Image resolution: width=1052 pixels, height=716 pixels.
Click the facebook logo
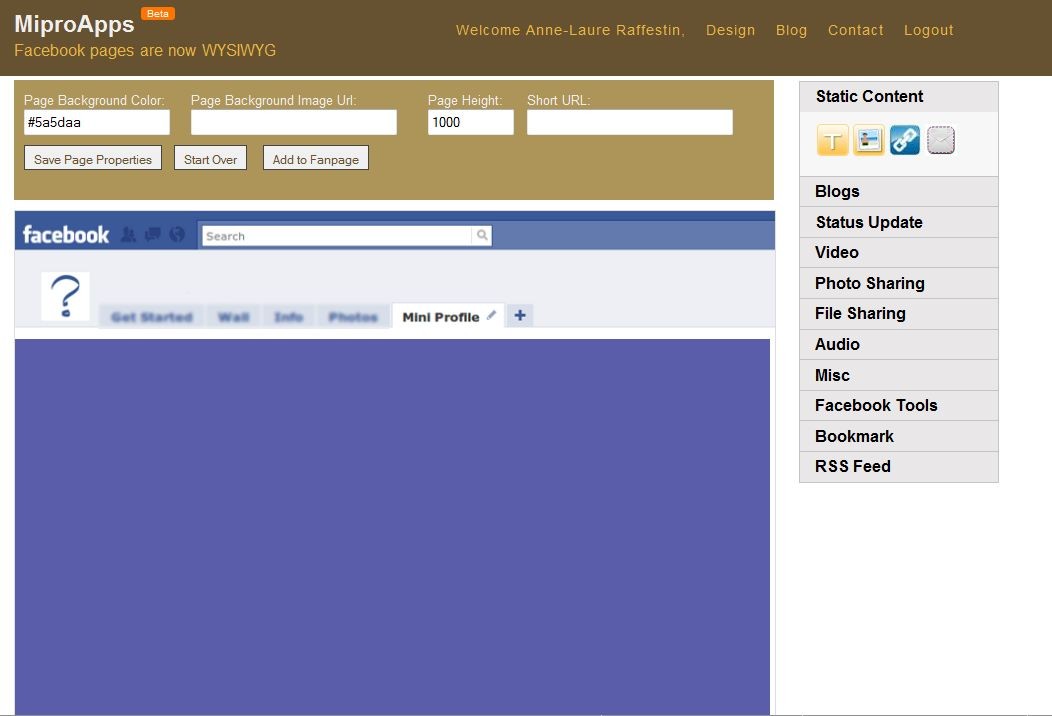66,235
